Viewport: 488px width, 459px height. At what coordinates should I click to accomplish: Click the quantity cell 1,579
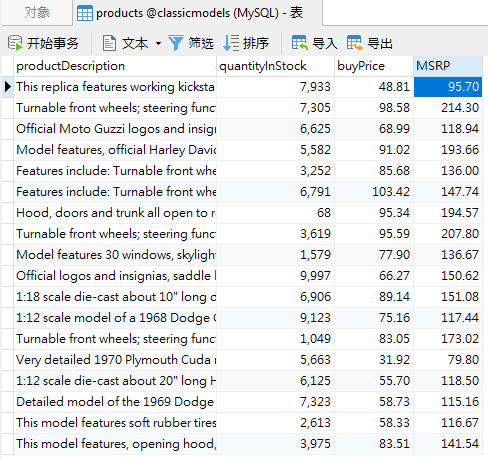[276, 255]
